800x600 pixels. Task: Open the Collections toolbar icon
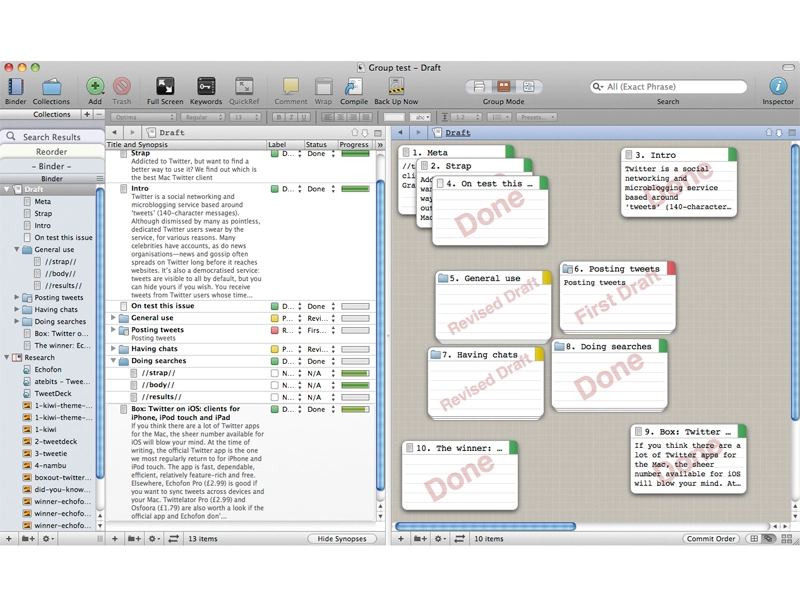pyautogui.click(x=51, y=87)
